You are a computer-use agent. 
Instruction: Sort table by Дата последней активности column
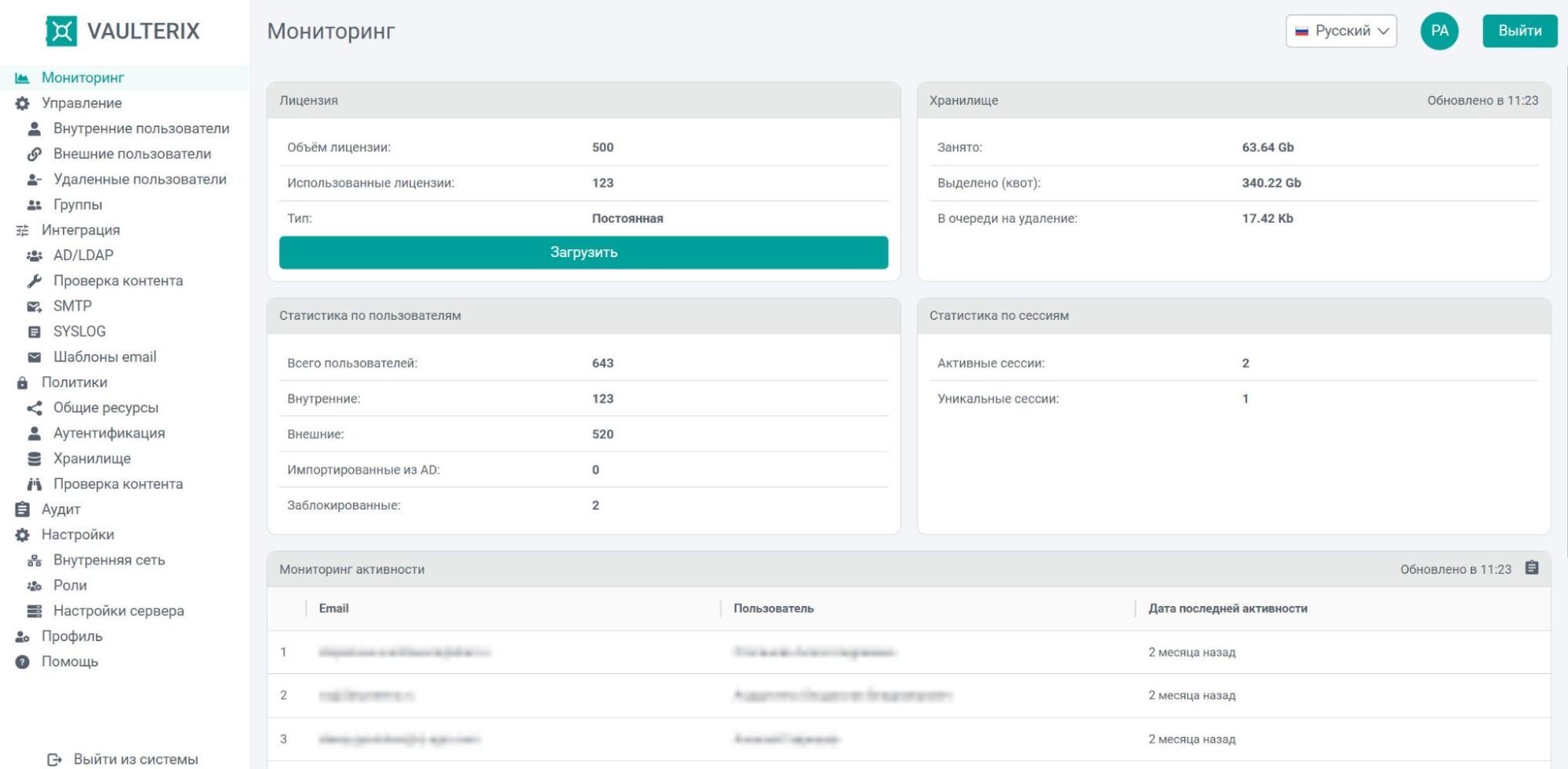tap(1227, 608)
